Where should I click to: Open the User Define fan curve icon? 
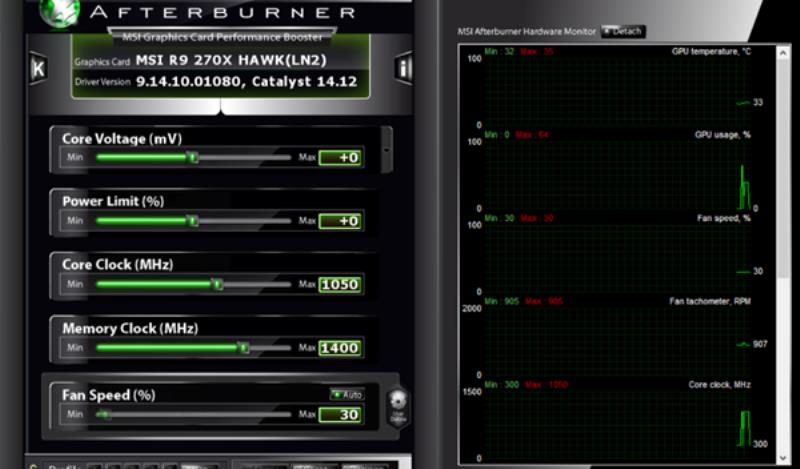tap(398, 407)
